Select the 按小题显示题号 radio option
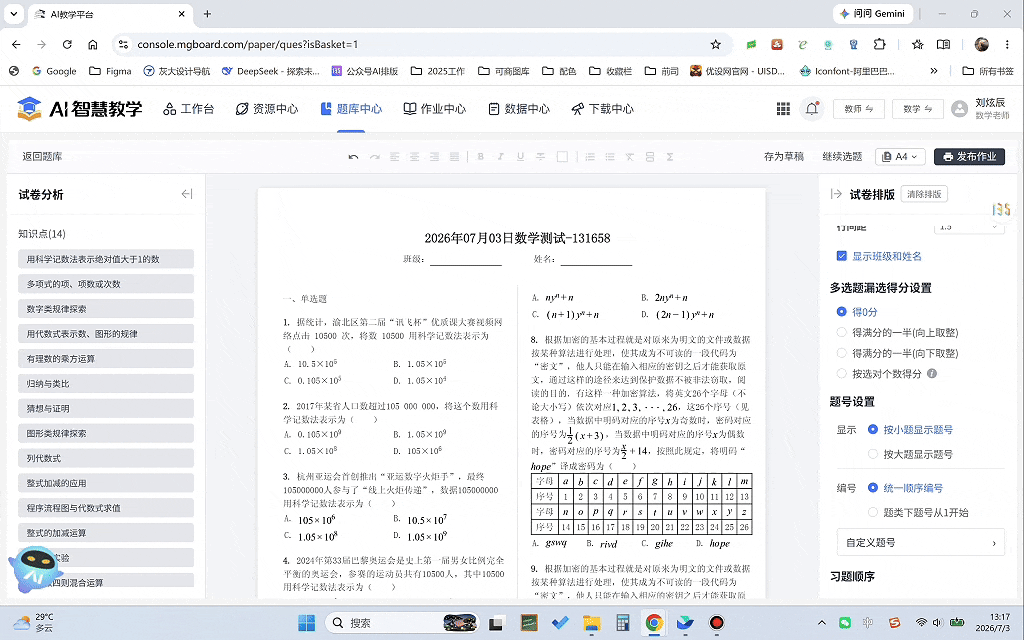 [x=872, y=430]
